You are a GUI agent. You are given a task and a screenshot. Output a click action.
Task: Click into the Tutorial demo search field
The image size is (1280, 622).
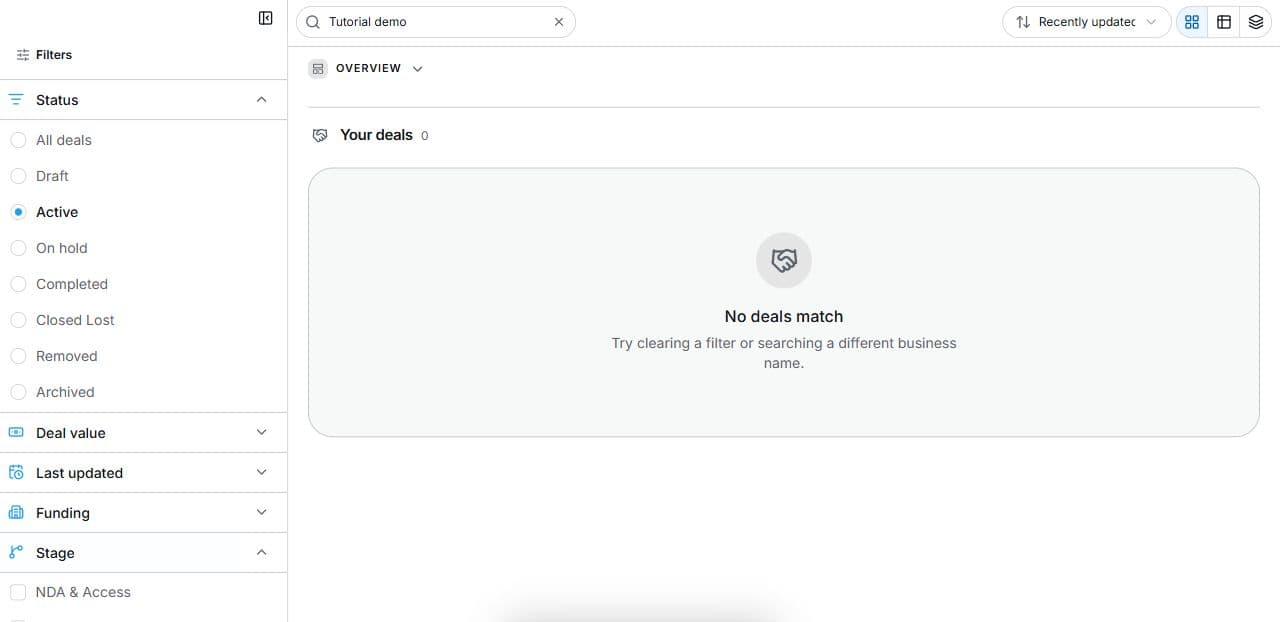click(436, 22)
